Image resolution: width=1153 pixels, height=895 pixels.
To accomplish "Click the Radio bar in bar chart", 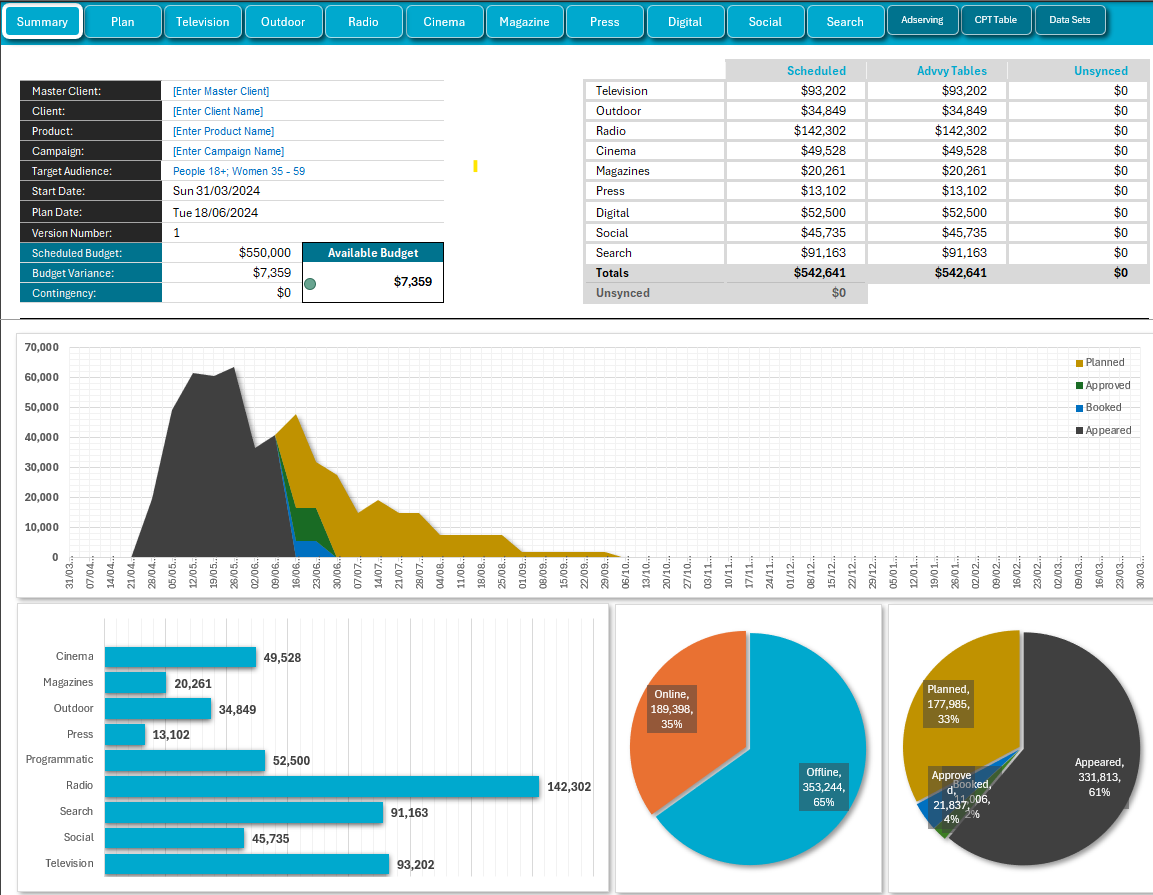I will tap(321, 787).
